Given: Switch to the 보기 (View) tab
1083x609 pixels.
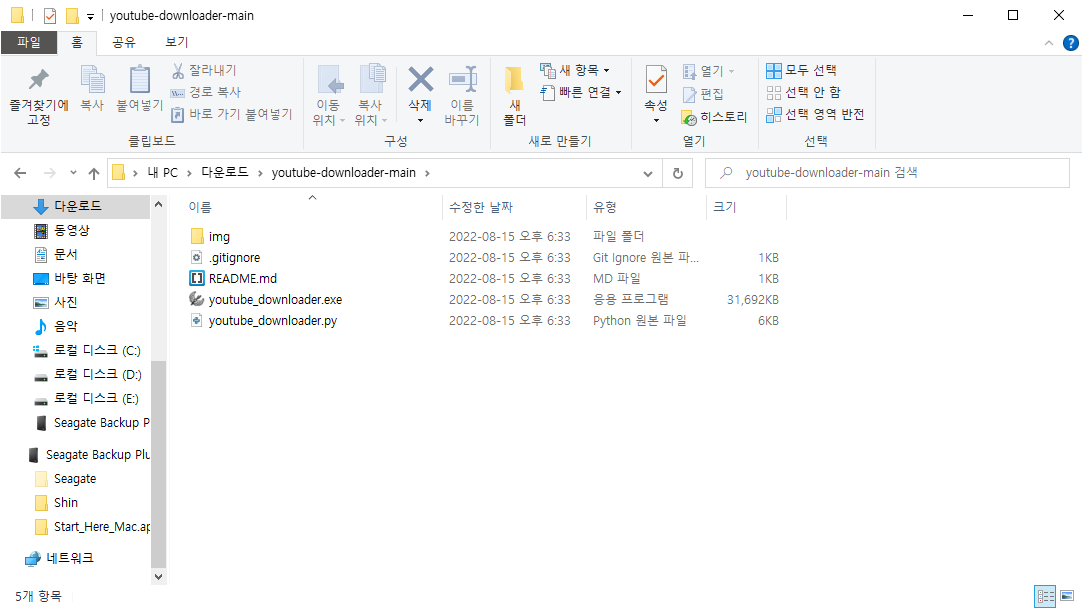Looking at the screenshot, I should click(177, 43).
